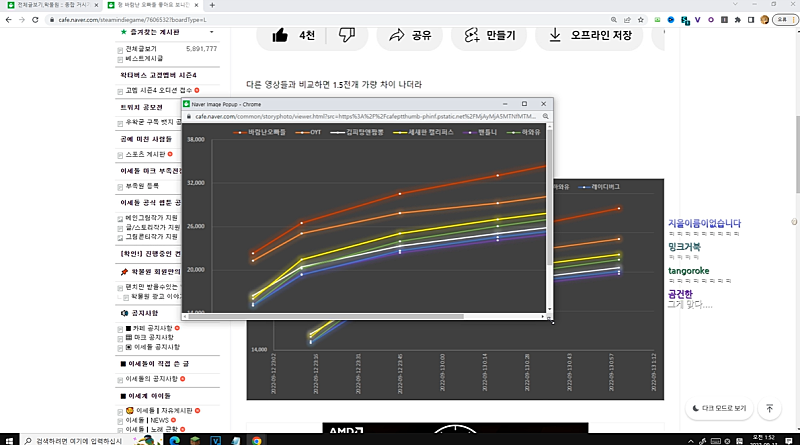Click the thumbs-up like icon

coord(276,35)
